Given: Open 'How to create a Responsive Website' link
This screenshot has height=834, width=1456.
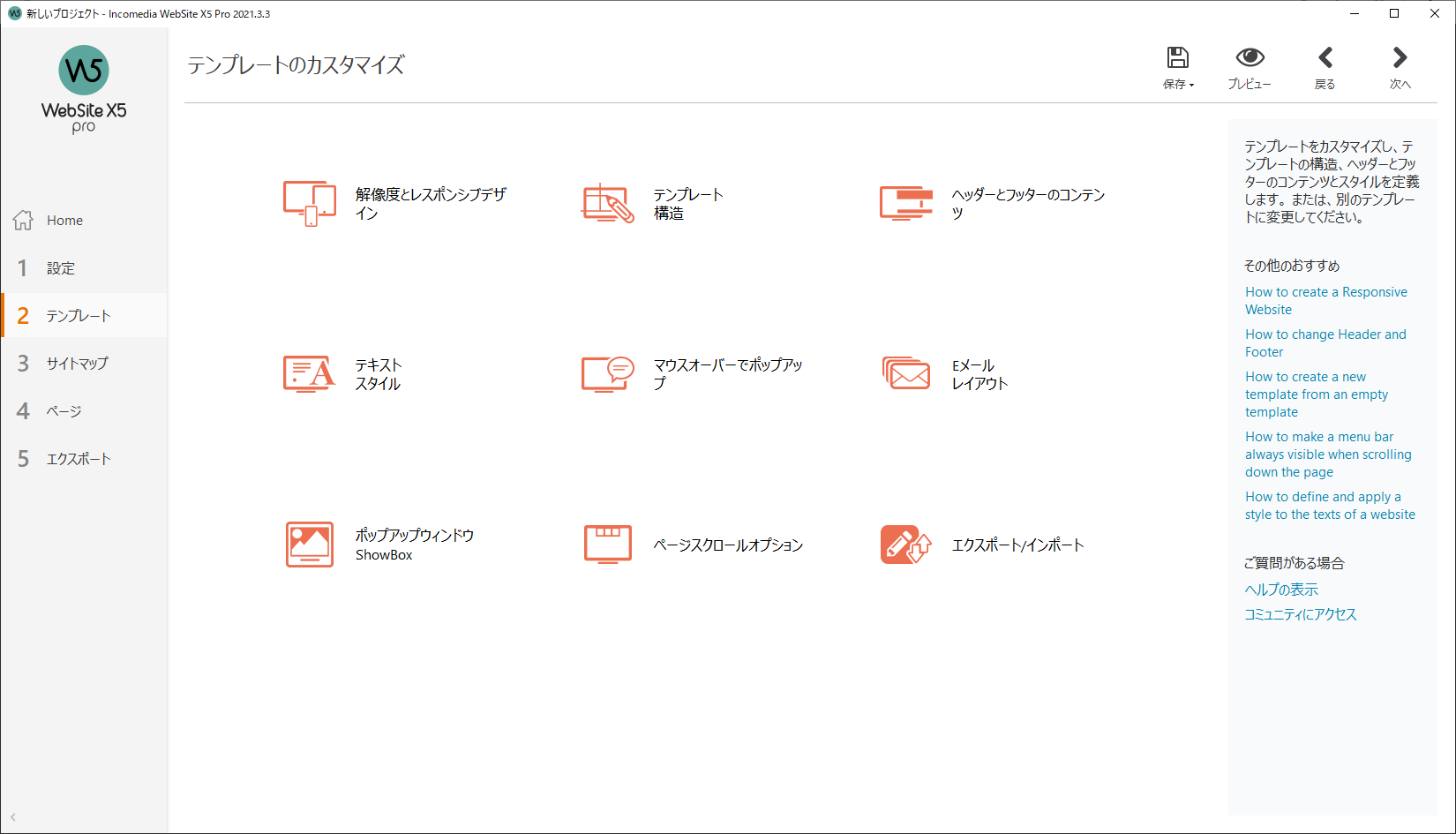Looking at the screenshot, I should [x=1326, y=301].
